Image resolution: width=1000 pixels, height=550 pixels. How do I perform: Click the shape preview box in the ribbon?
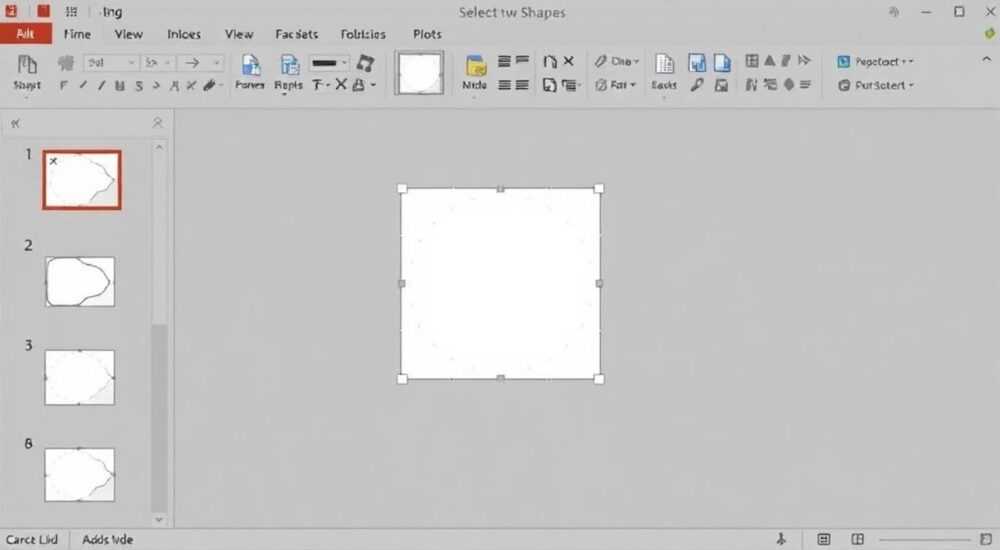419,73
